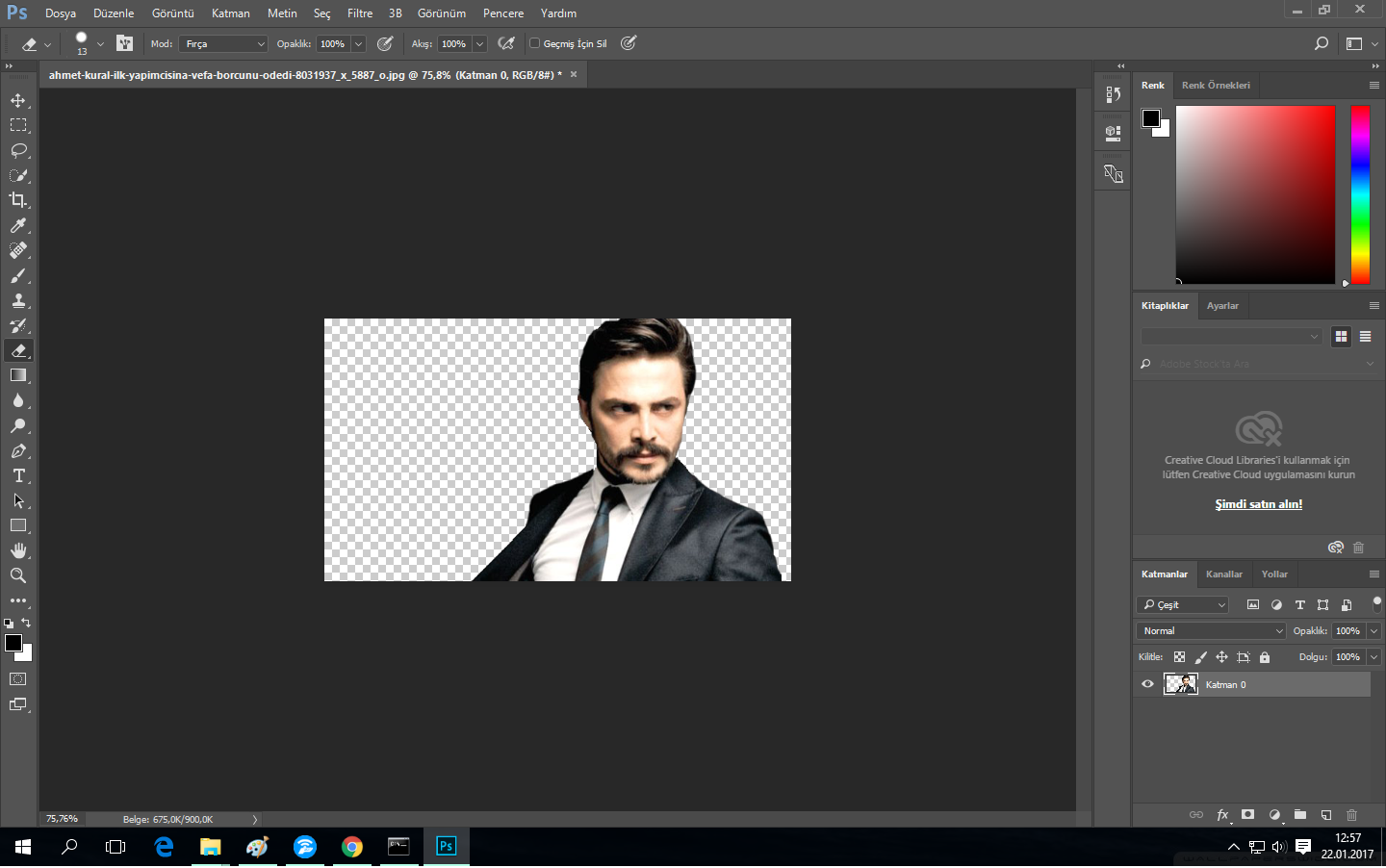Screen dimensions: 1386x868
Task: Select the Hand tool
Action: pyautogui.click(x=18, y=550)
